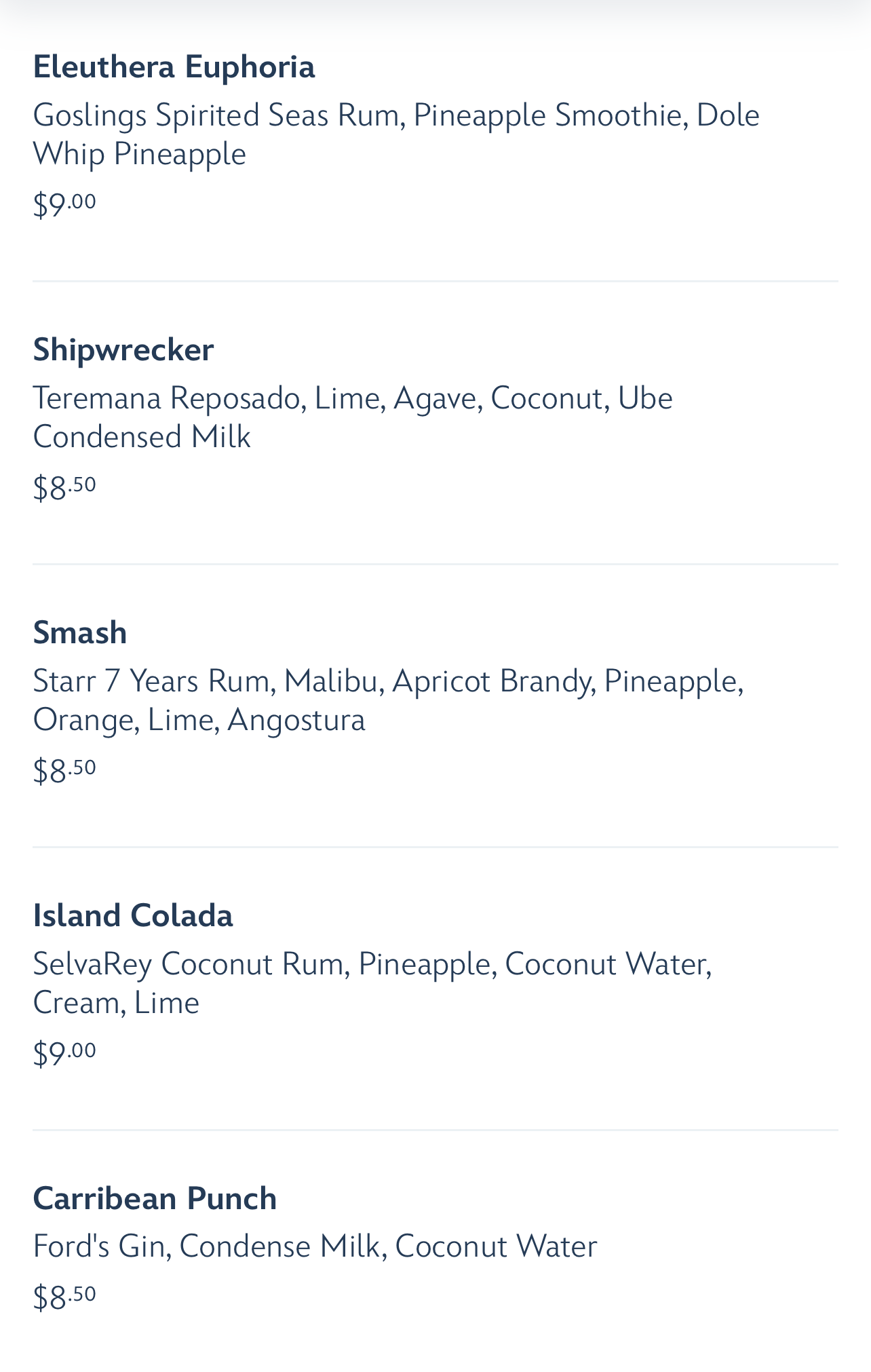Select the Smash drink title
Screen dimensions: 871x1372
(x=80, y=633)
